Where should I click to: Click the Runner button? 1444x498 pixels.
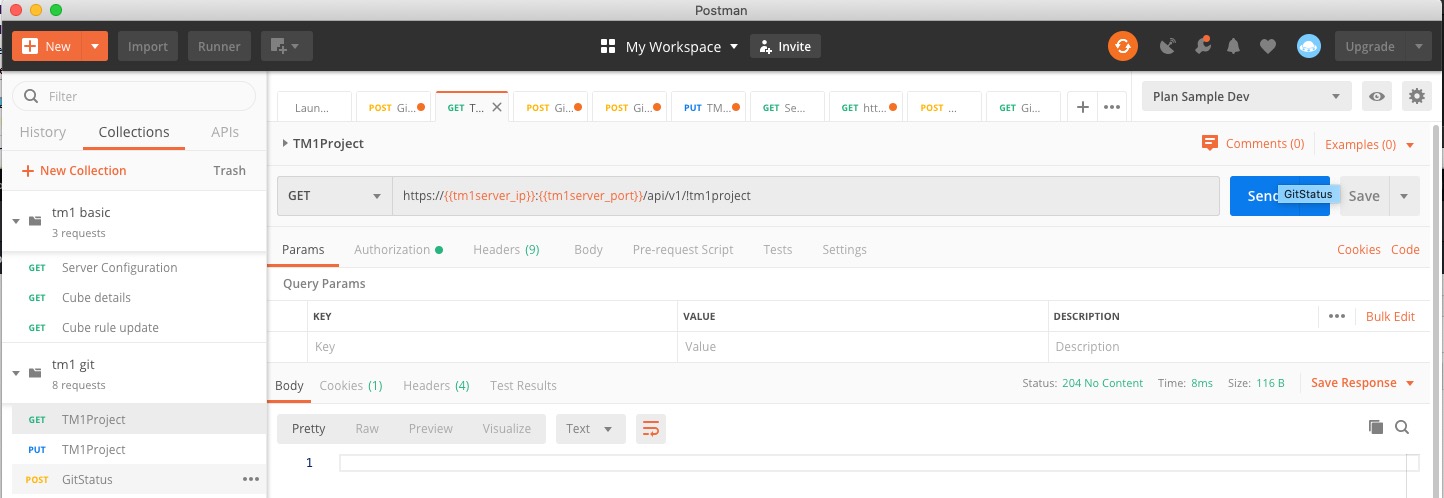(x=219, y=46)
